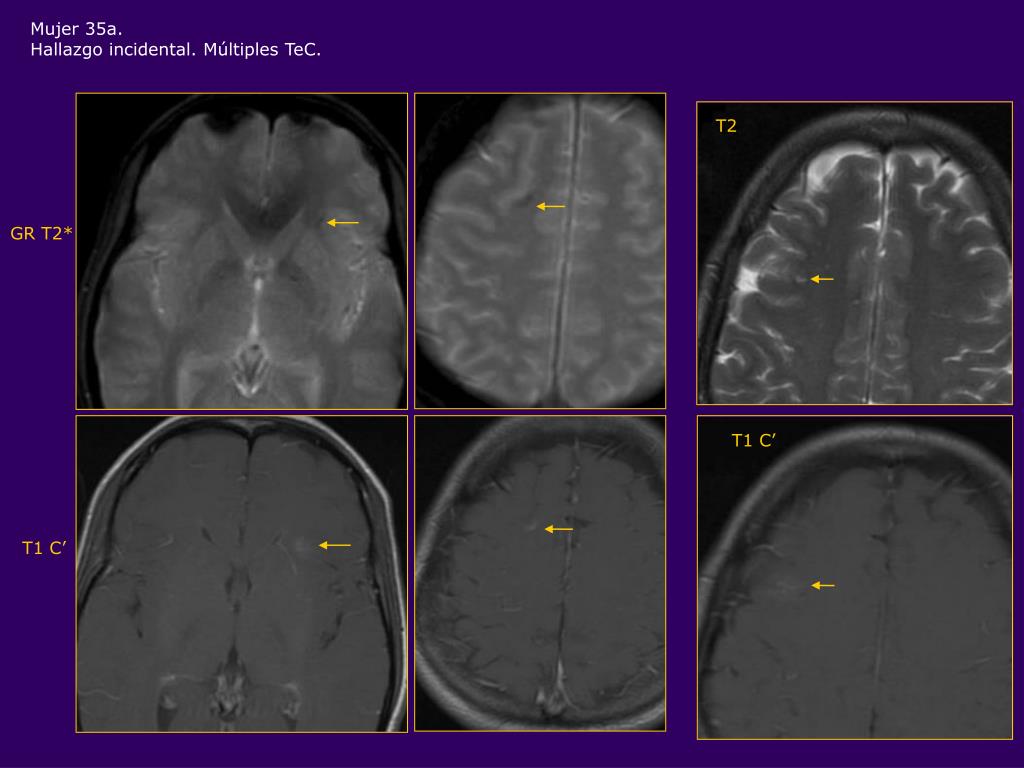Select the top-middle GR T2* convexity image

pos(540,251)
